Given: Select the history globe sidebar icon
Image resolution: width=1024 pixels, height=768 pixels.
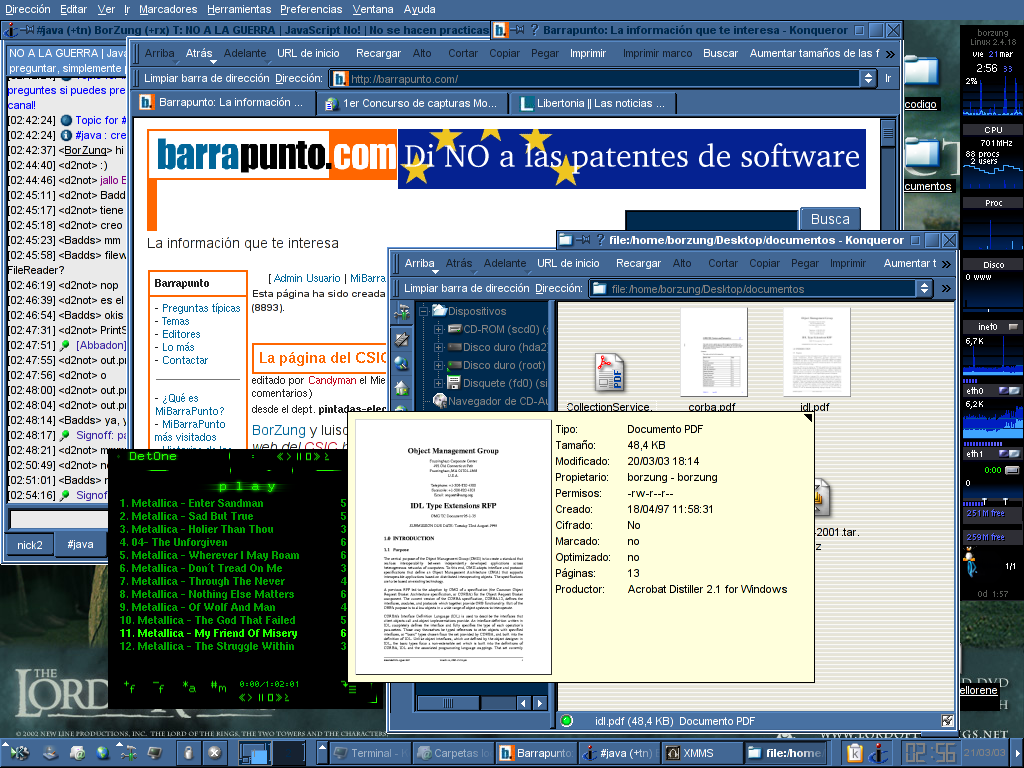Looking at the screenshot, I should (402, 364).
